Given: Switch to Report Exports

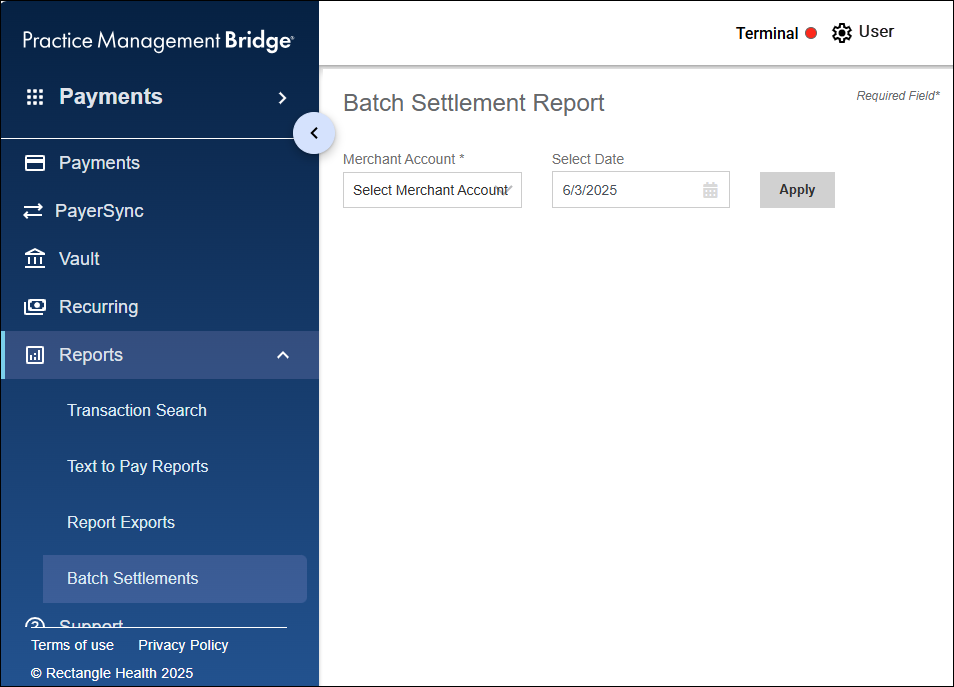Looking at the screenshot, I should 121,522.
